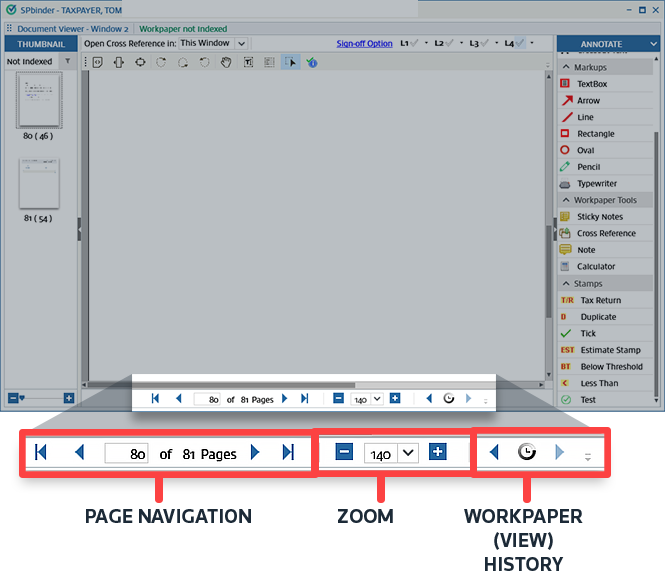Apply the Tick stamp
The height and width of the screenshot is (577, 665).
point(606,333)
